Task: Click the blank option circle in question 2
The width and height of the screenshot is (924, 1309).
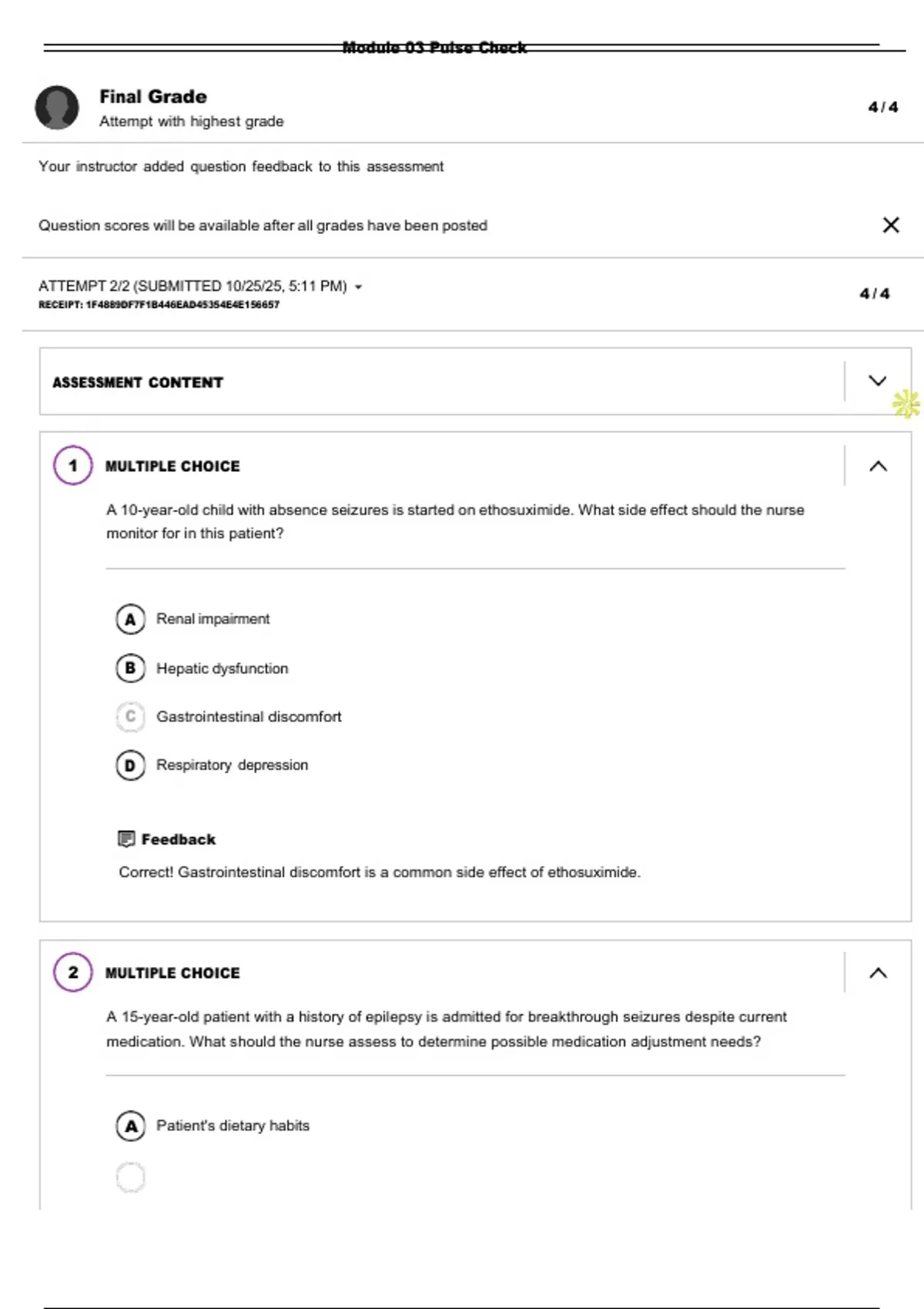Action: coord(131,1177)
